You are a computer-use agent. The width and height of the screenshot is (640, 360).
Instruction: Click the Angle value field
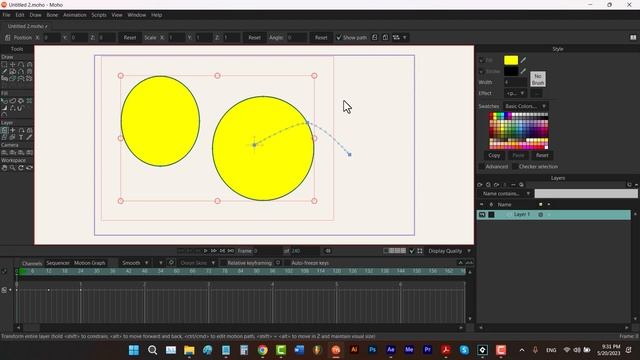(x=296, y=37)
